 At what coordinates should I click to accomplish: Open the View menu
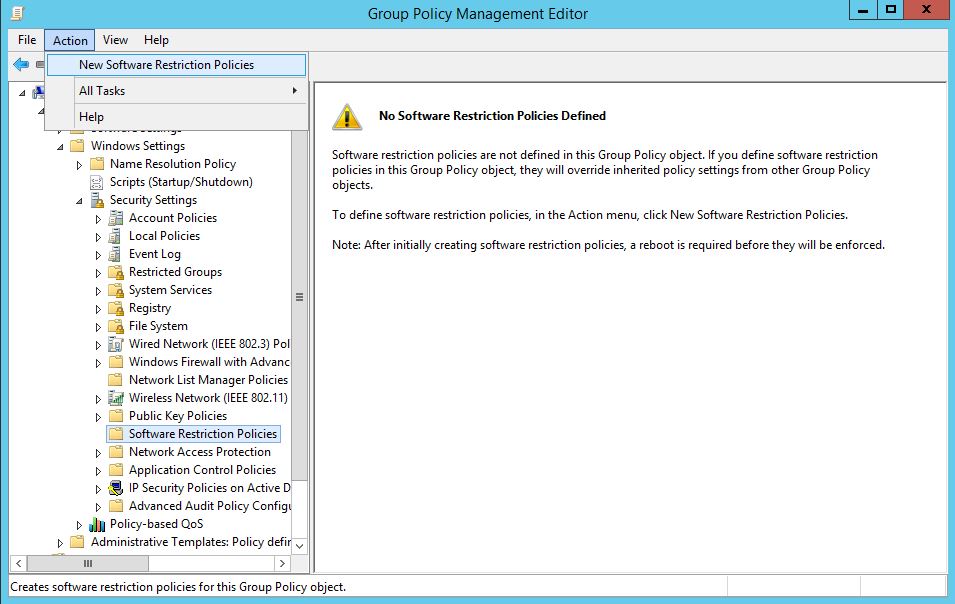coord(115,40)
